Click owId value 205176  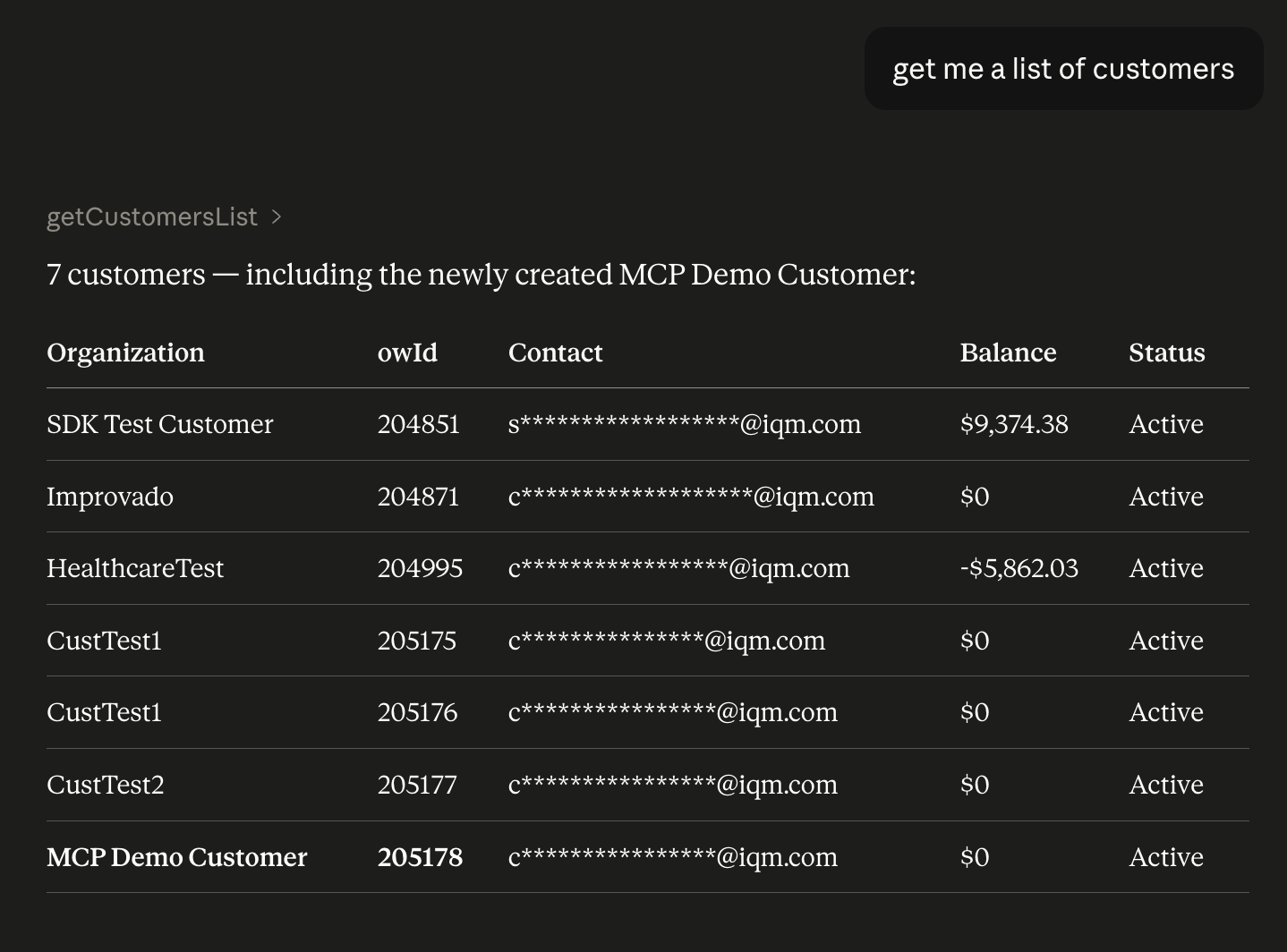click(x=417, y=712)
